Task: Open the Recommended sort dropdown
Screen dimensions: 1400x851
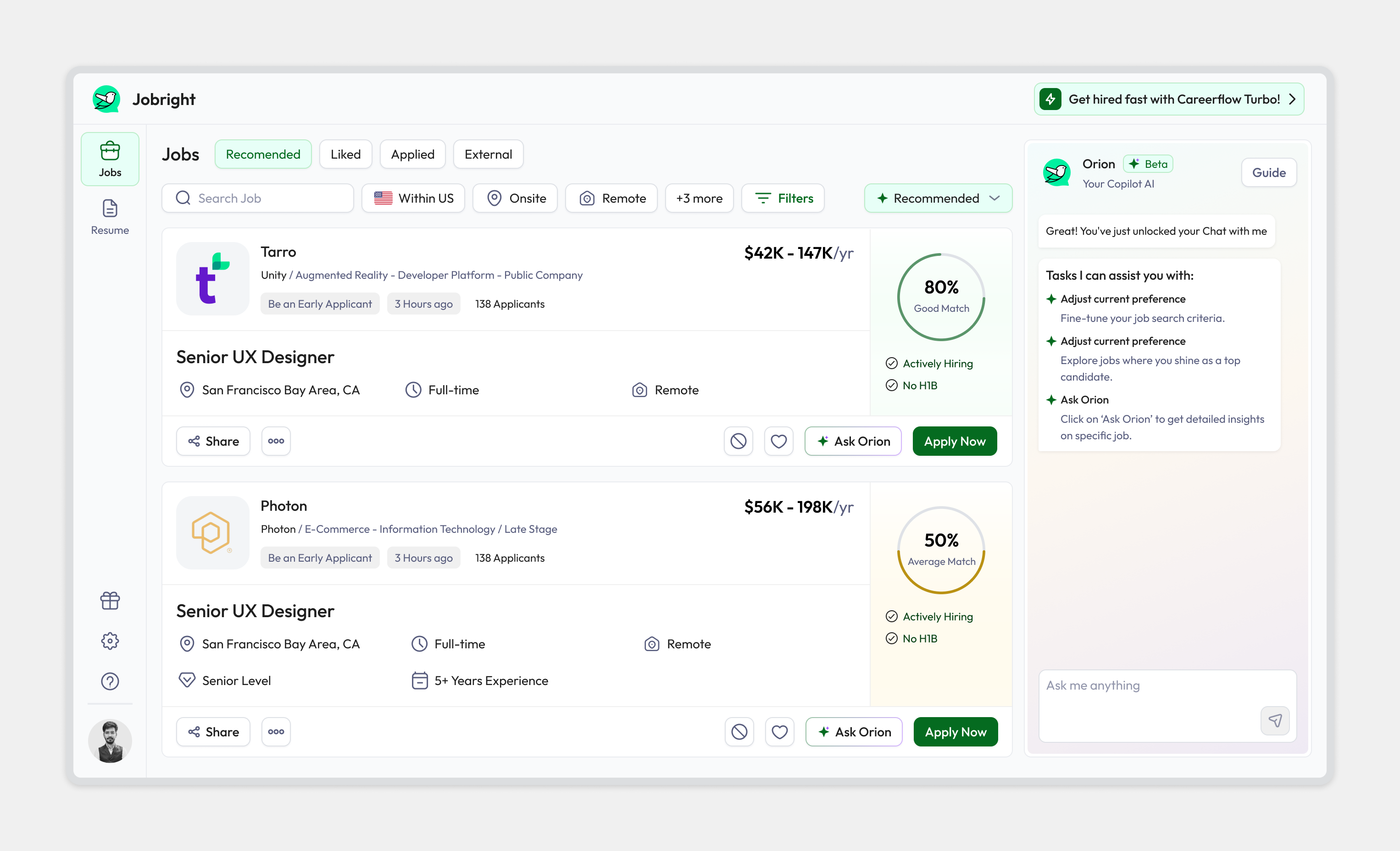Action: [938, 198]
